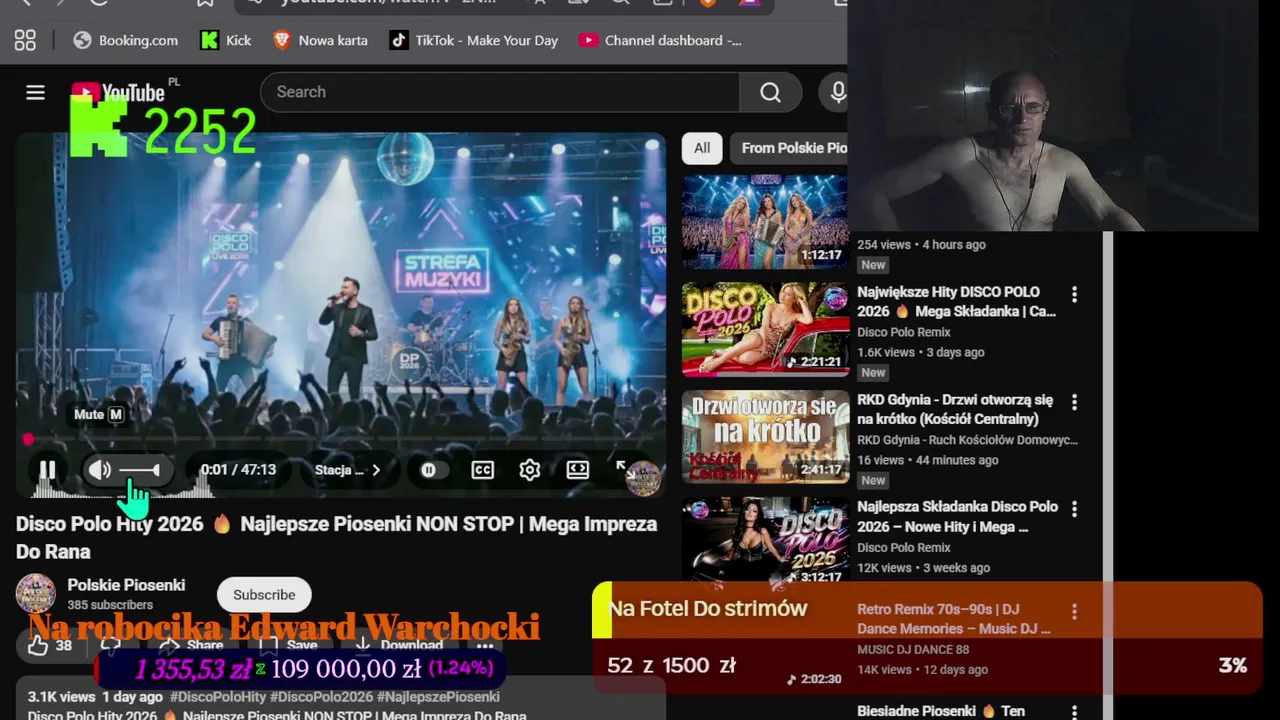Image resolution: width=1280 pixels, height=720 pixels.
Task: Toggle closed captions CC button
Action: 482,470
